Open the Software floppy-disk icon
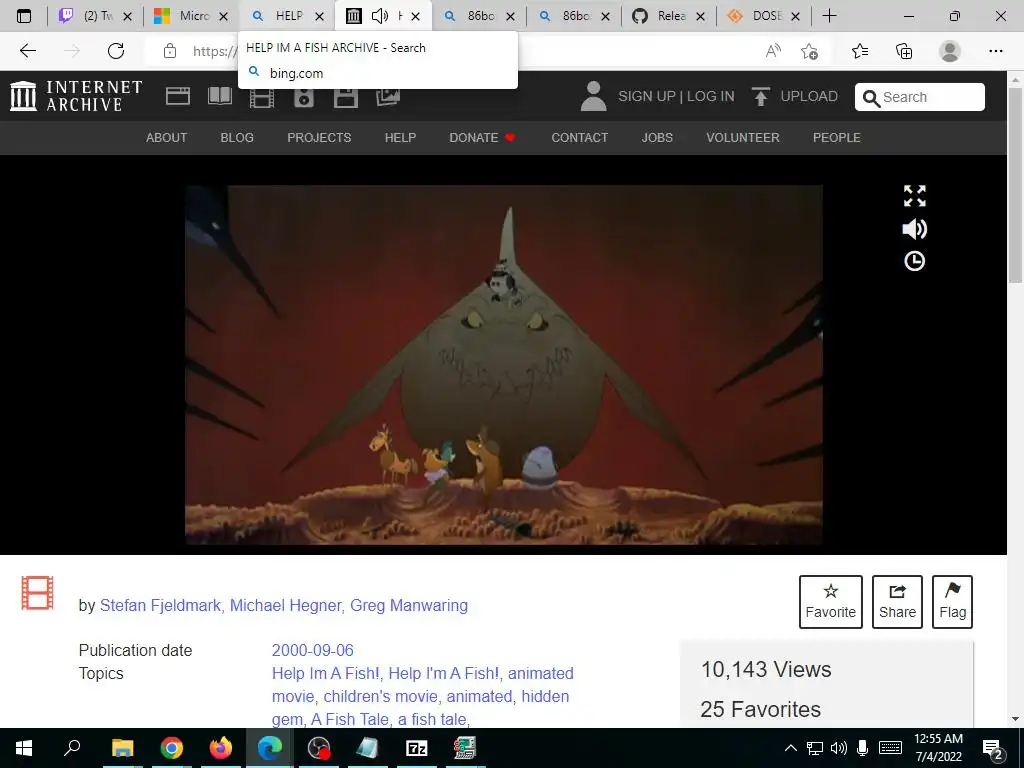The width and height of the screenshot is (1024, 768). [x=345, y=98]
